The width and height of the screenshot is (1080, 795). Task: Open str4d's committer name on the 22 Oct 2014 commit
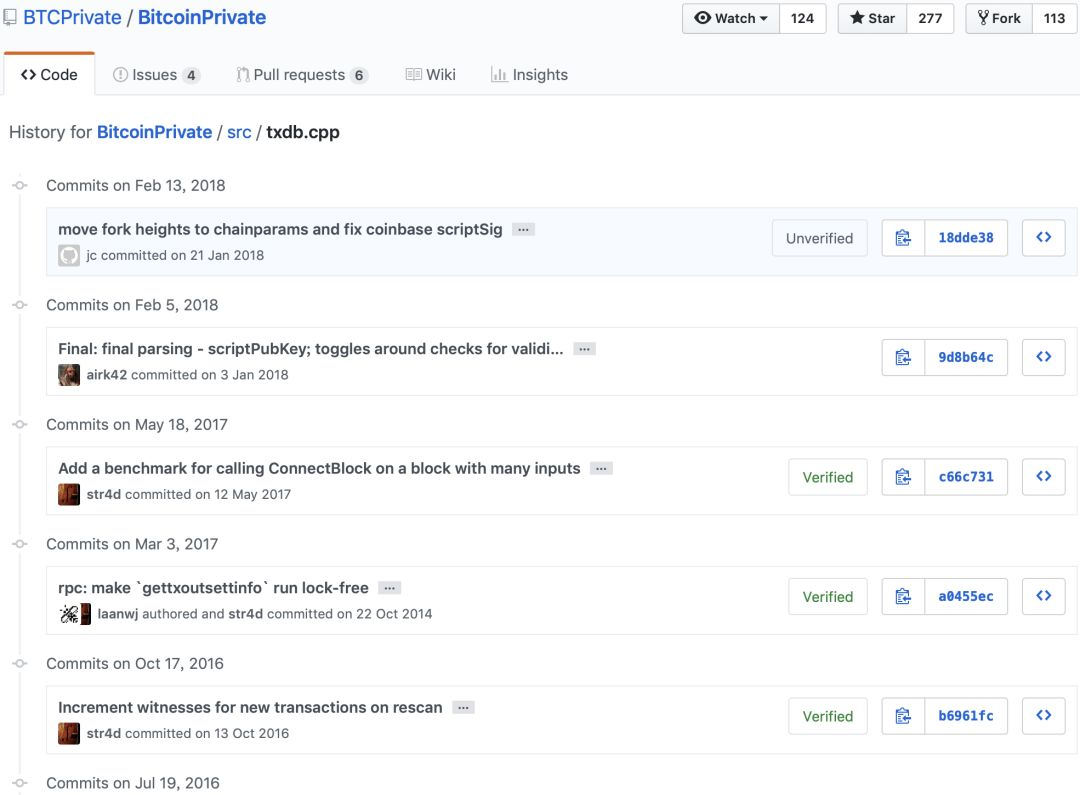tap(246, 614)
